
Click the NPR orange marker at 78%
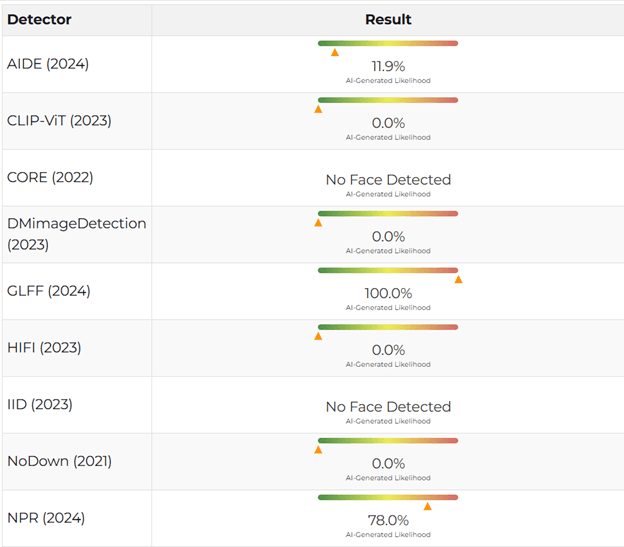pyautogui.click(x=427, y=506)
